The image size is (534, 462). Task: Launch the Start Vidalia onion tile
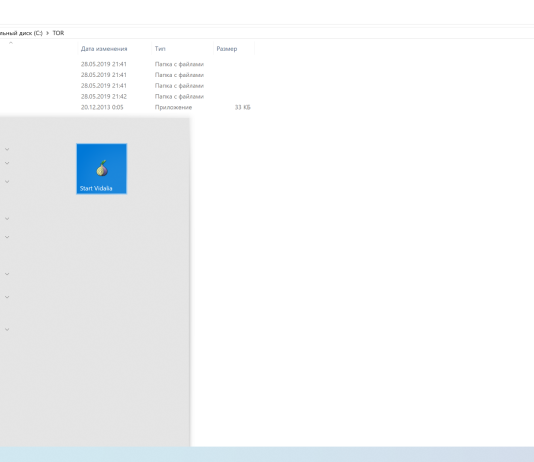click(x=101, y=169)
